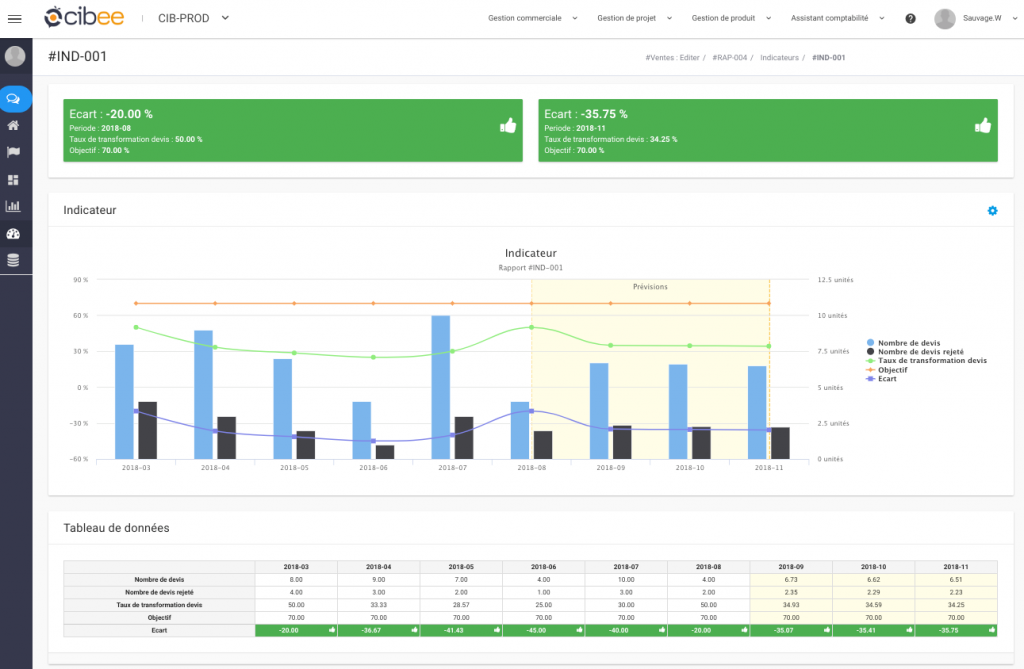Go to home via the sidebar house icon
The image size is (1024, 669).
click(13, 125)
